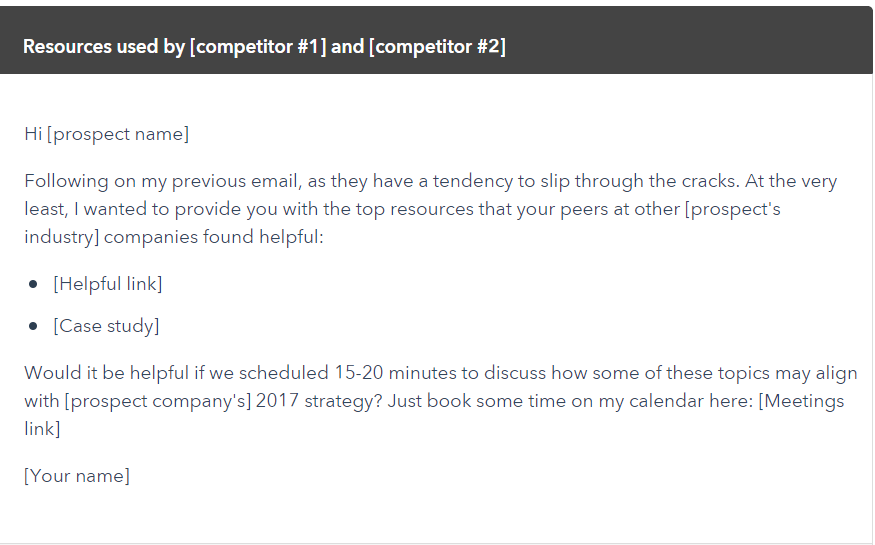Click the second bullet point marker
The image size is (875, 545).
(x=33, y=326)
